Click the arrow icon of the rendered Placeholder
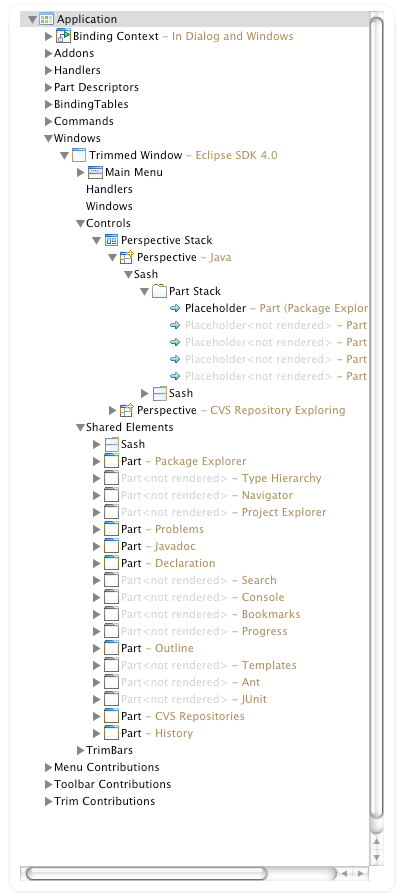This screenshot has height=893, width=397. coord(175,308)
